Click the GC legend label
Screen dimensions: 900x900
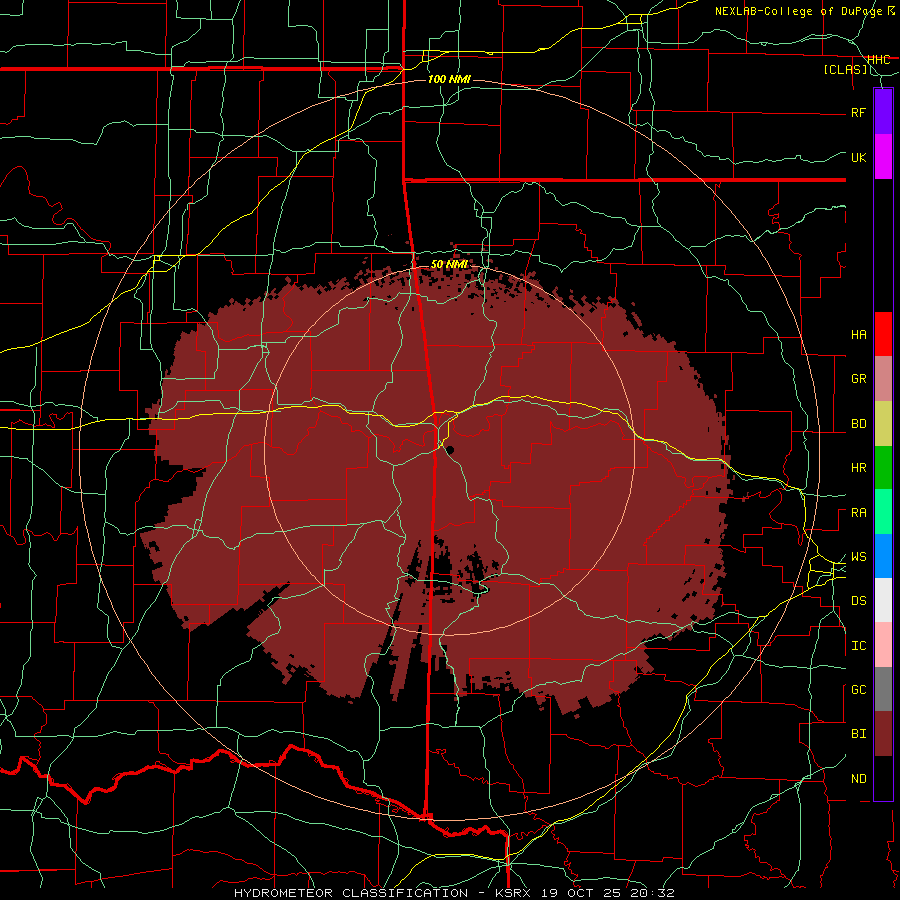858,690
